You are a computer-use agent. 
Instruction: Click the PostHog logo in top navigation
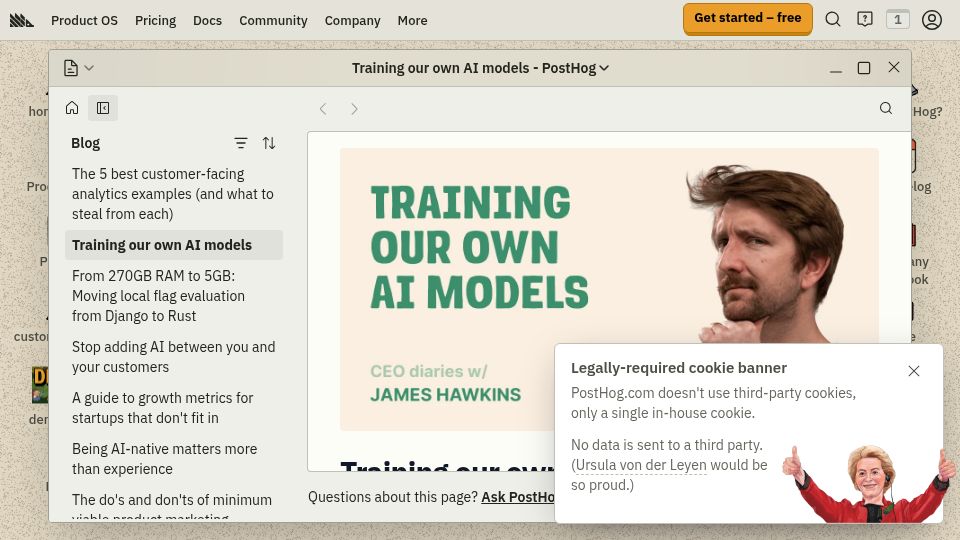21,20
